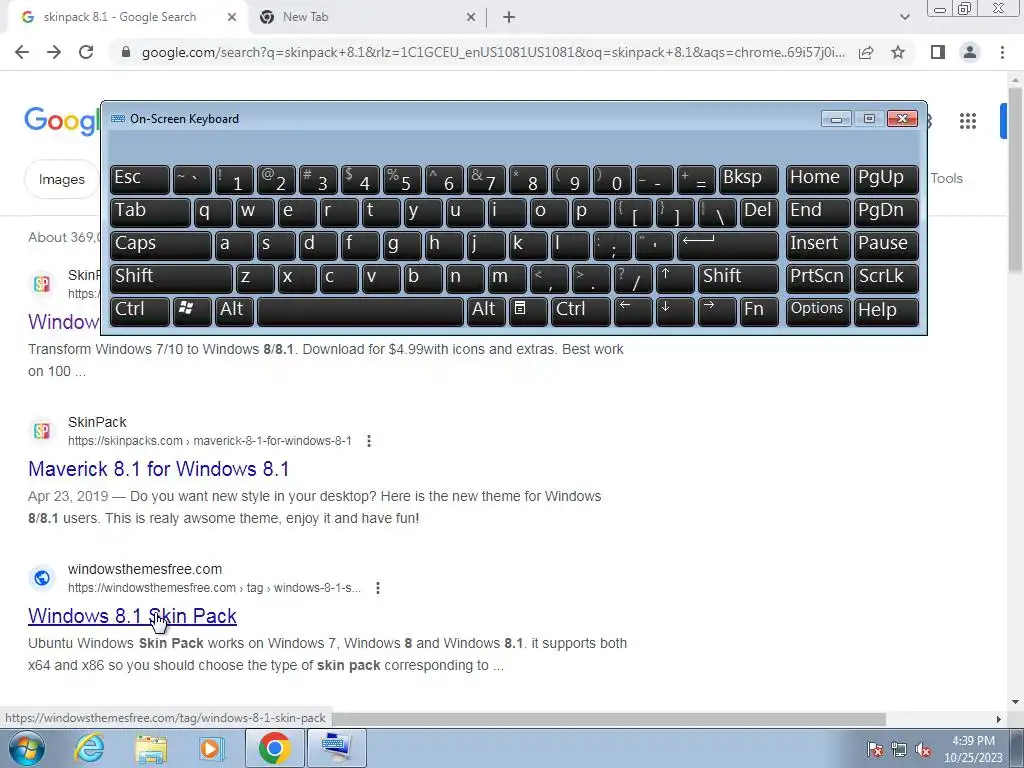Screen dimensions: 1024x768
Task: Expand the tab search dropdown arrow
Action: click(x=904, y=18)
